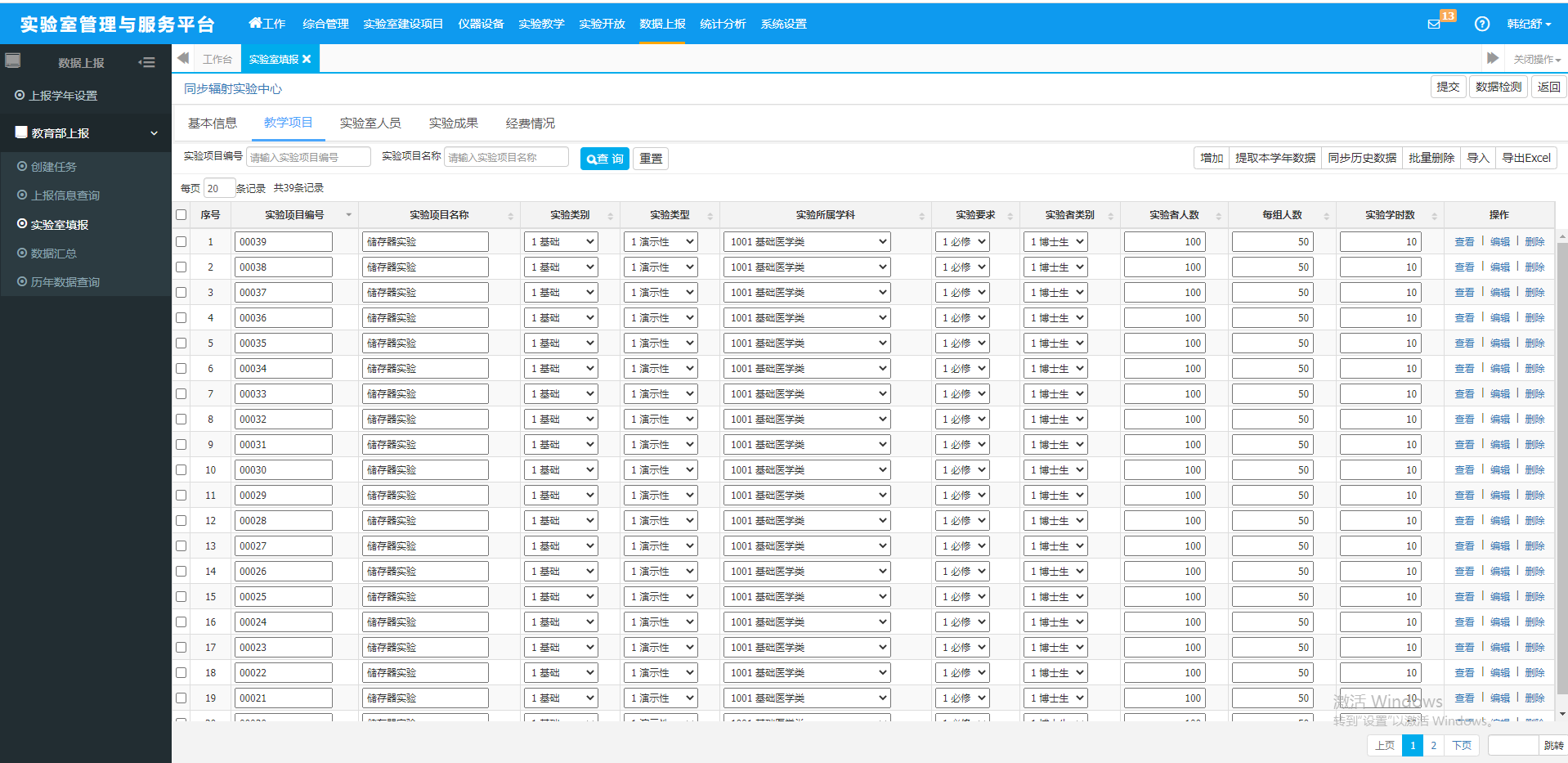Click the 导出Excel button
Screen dimensions: 1568x763
(x=1526, y=158)
